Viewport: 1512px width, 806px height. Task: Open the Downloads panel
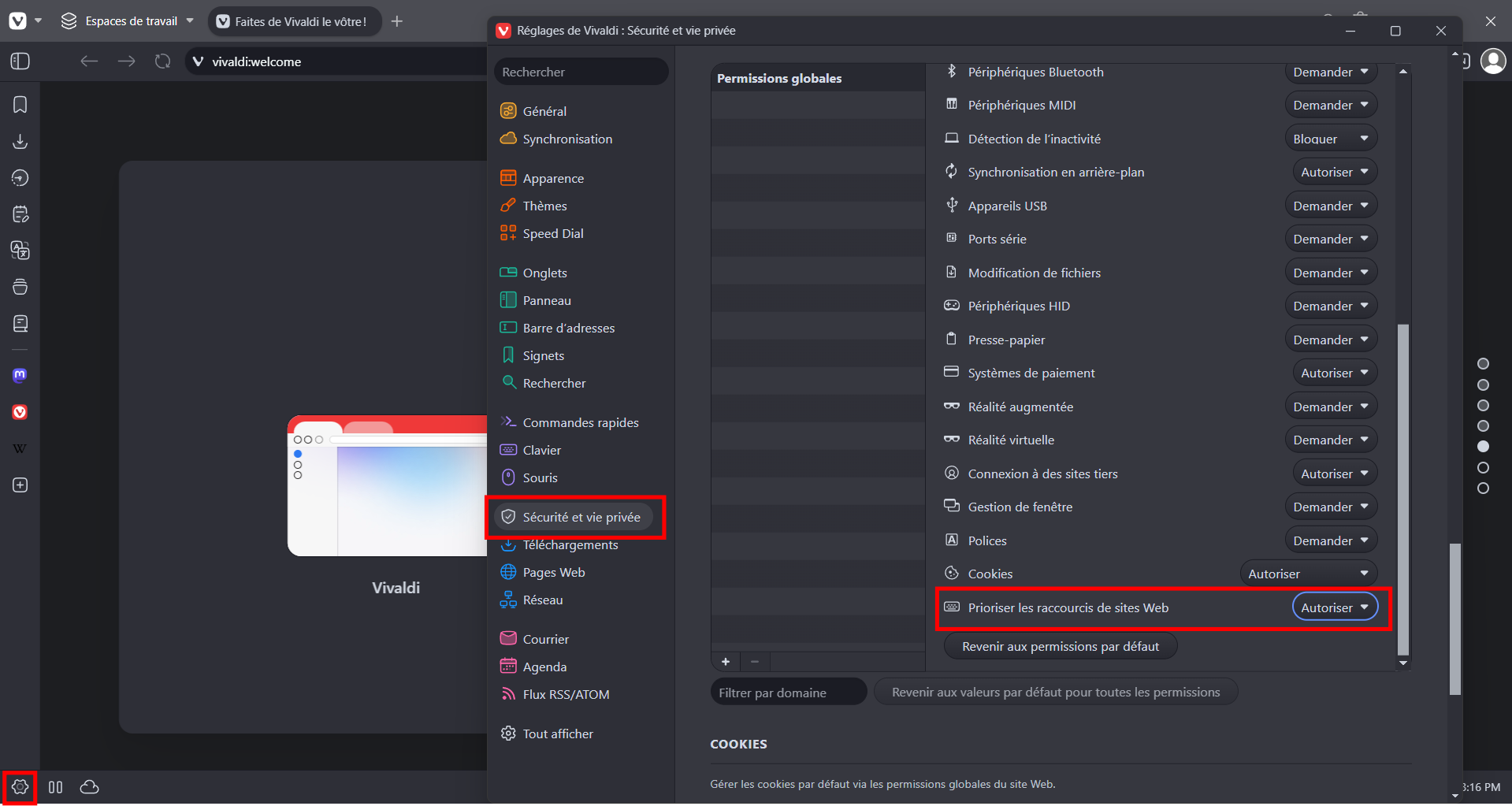pyautogui.click(x=20, y=142)
